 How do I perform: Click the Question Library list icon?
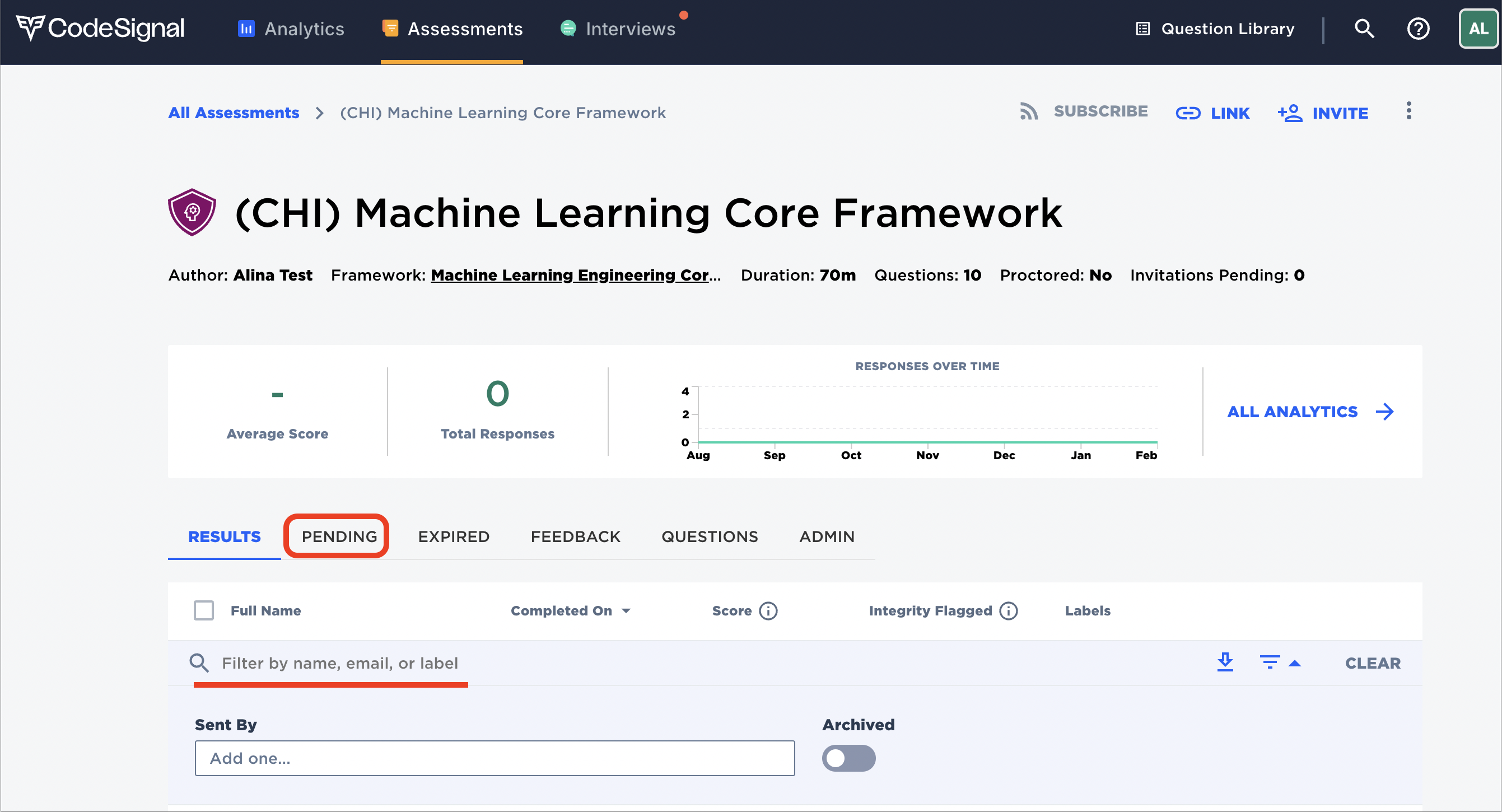click(x=1143, y=29)
